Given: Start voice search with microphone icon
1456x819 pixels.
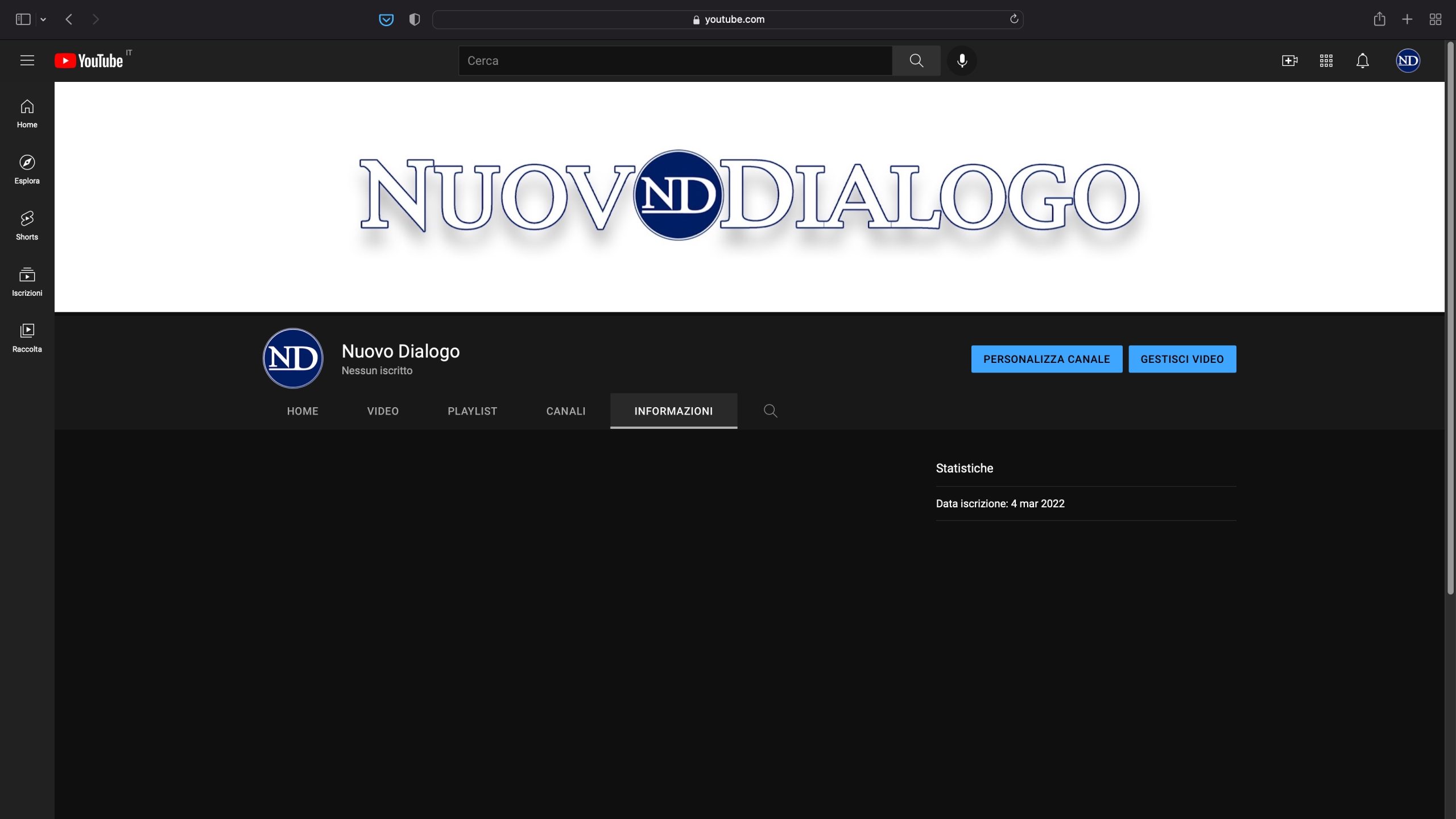Looking at the screenshot, I should pyautogui.click(x=962, y=60).
